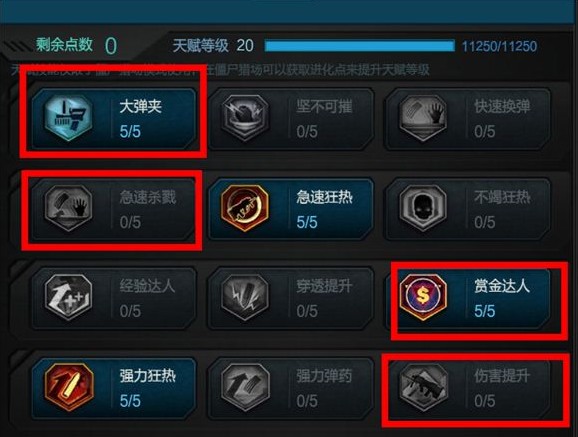Click the 天赋等级 20 level label
Viewport: 578px width, 437px height.
(213, 46)
